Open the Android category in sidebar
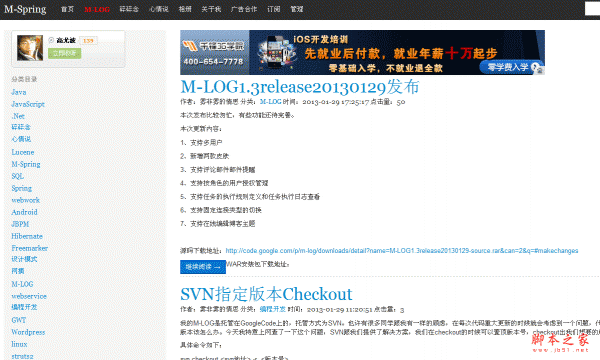The height and width of the screenshot is (360, 600). click(24, 212)
